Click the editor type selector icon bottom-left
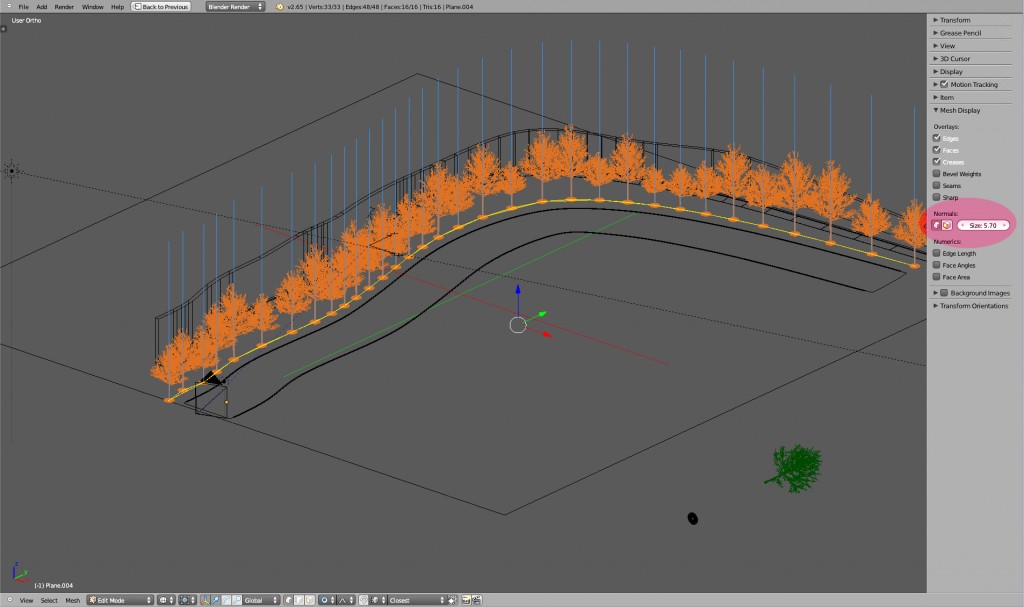Viewport: 1024px width, 607px height. point(9,599)
